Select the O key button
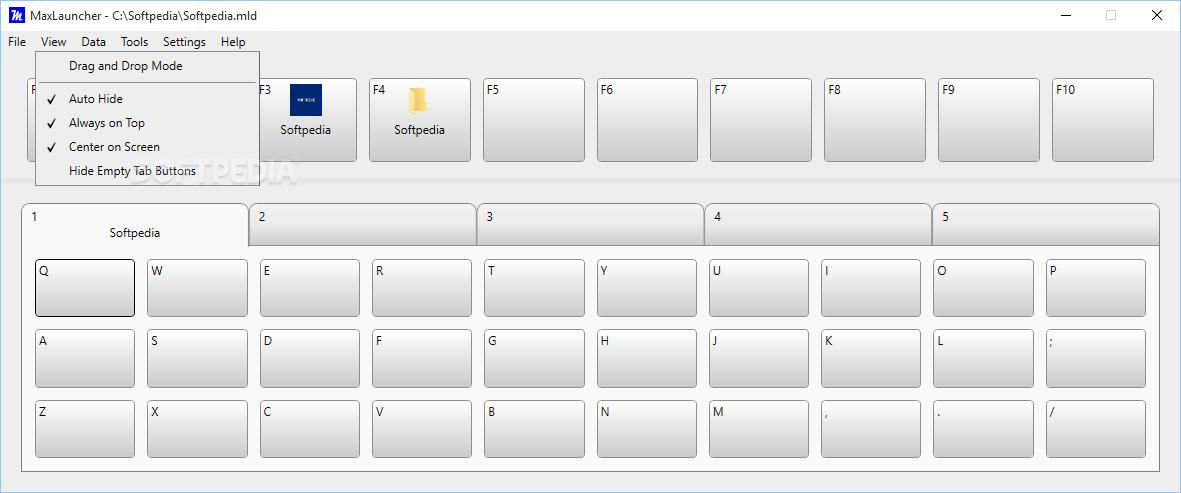 pyautogui.click(x=984, y=288)
